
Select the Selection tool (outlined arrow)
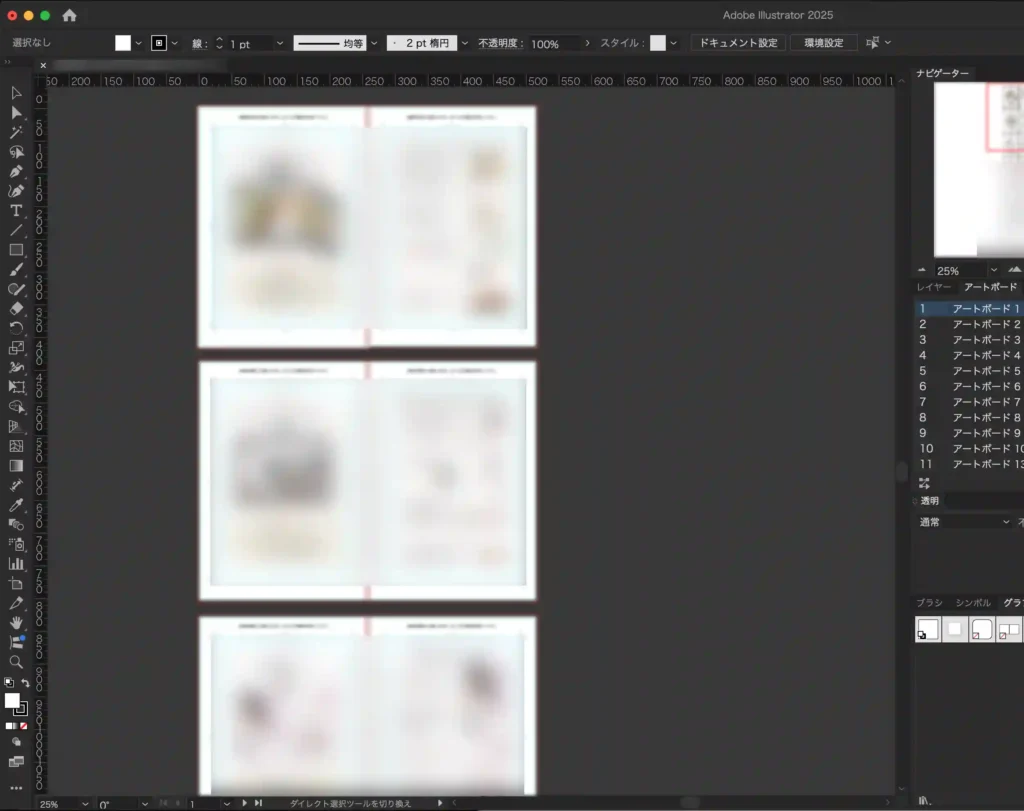[16, 93]
